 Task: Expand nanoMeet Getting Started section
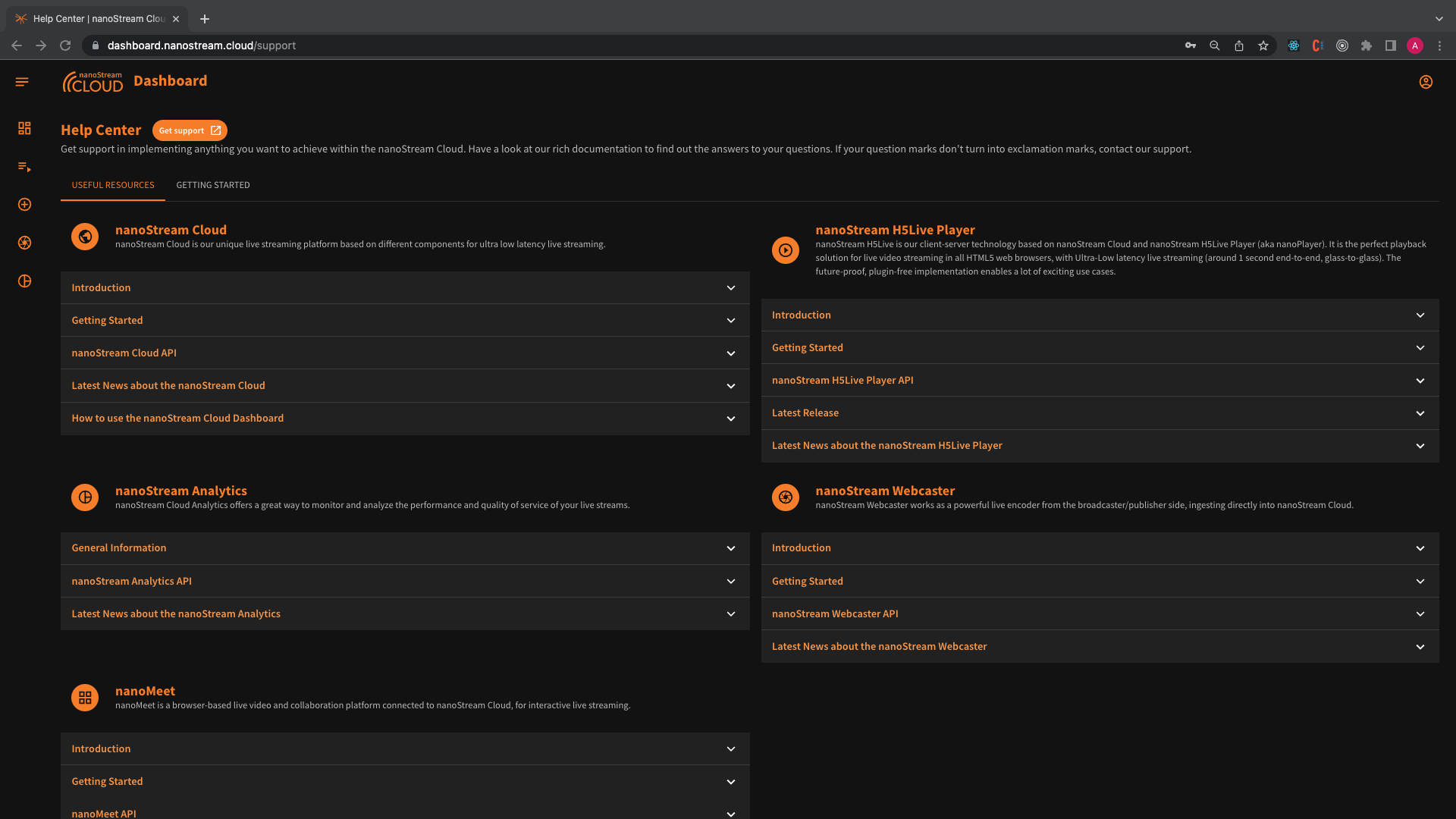[405, 781]
